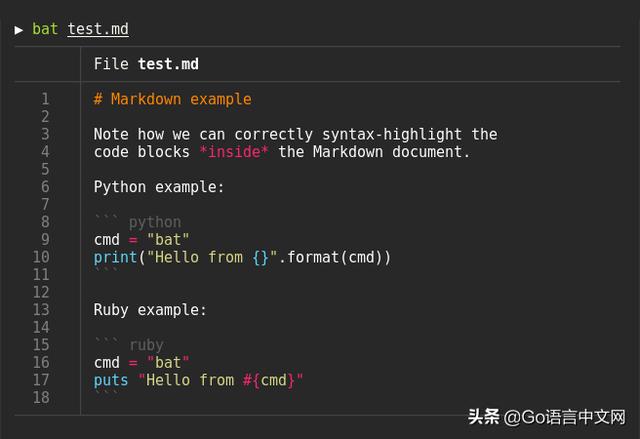Click the word syntax-highlight on line 3

coord(392,134)
